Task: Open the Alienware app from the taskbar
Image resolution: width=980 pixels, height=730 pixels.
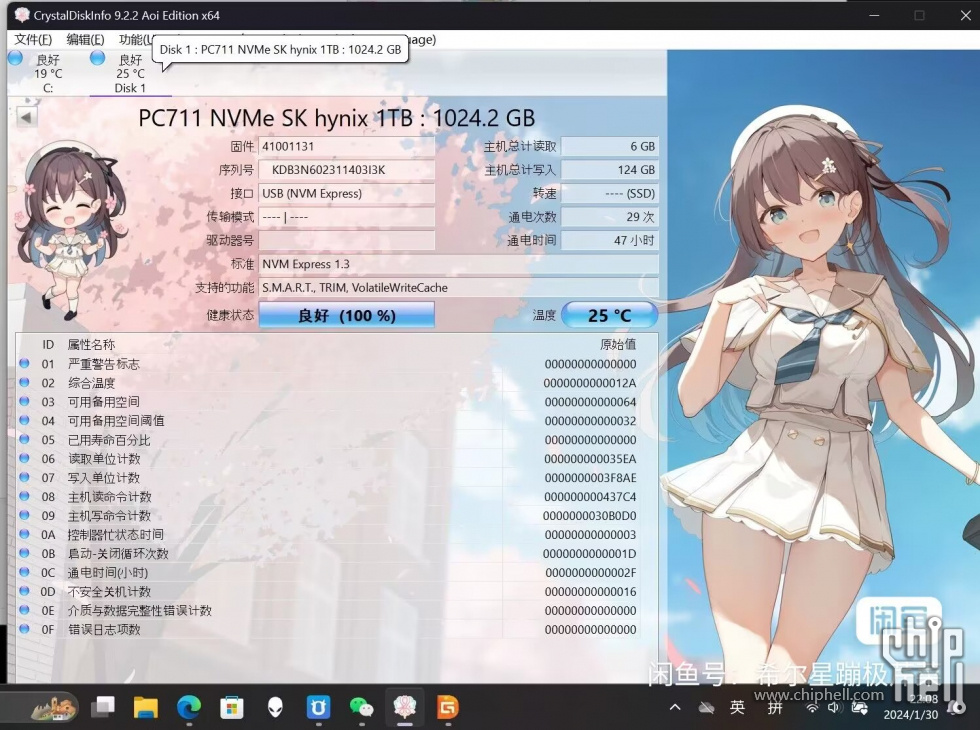Action: pos(275,707)
